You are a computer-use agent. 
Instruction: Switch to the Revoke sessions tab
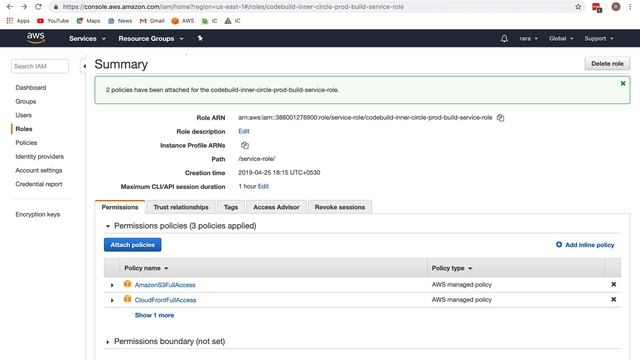point(340,207)
